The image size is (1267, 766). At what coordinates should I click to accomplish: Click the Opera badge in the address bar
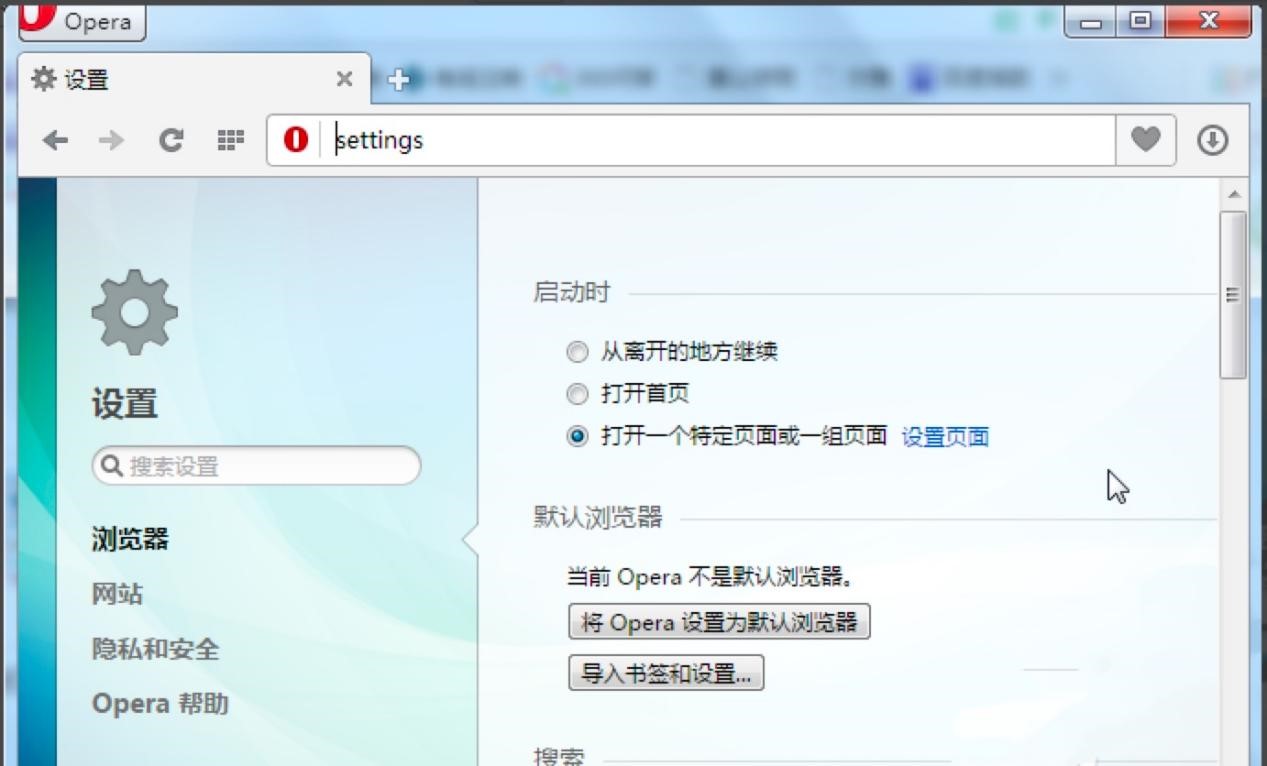(296, 140)
